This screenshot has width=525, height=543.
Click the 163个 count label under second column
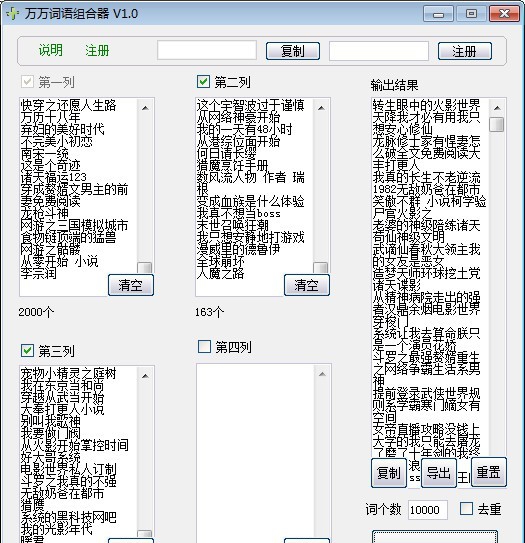tap(209, 312)
